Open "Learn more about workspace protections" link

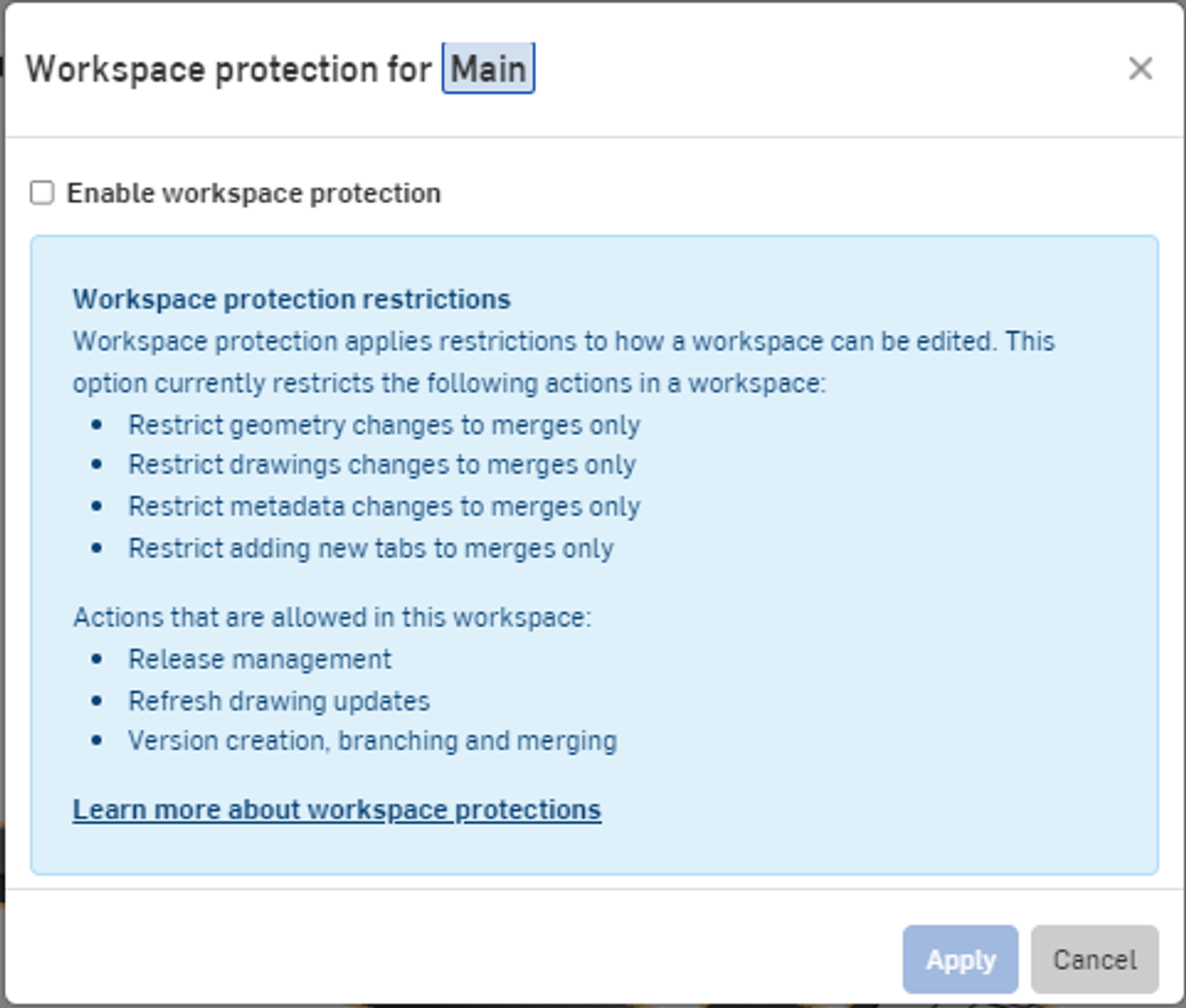pos(336,809)
